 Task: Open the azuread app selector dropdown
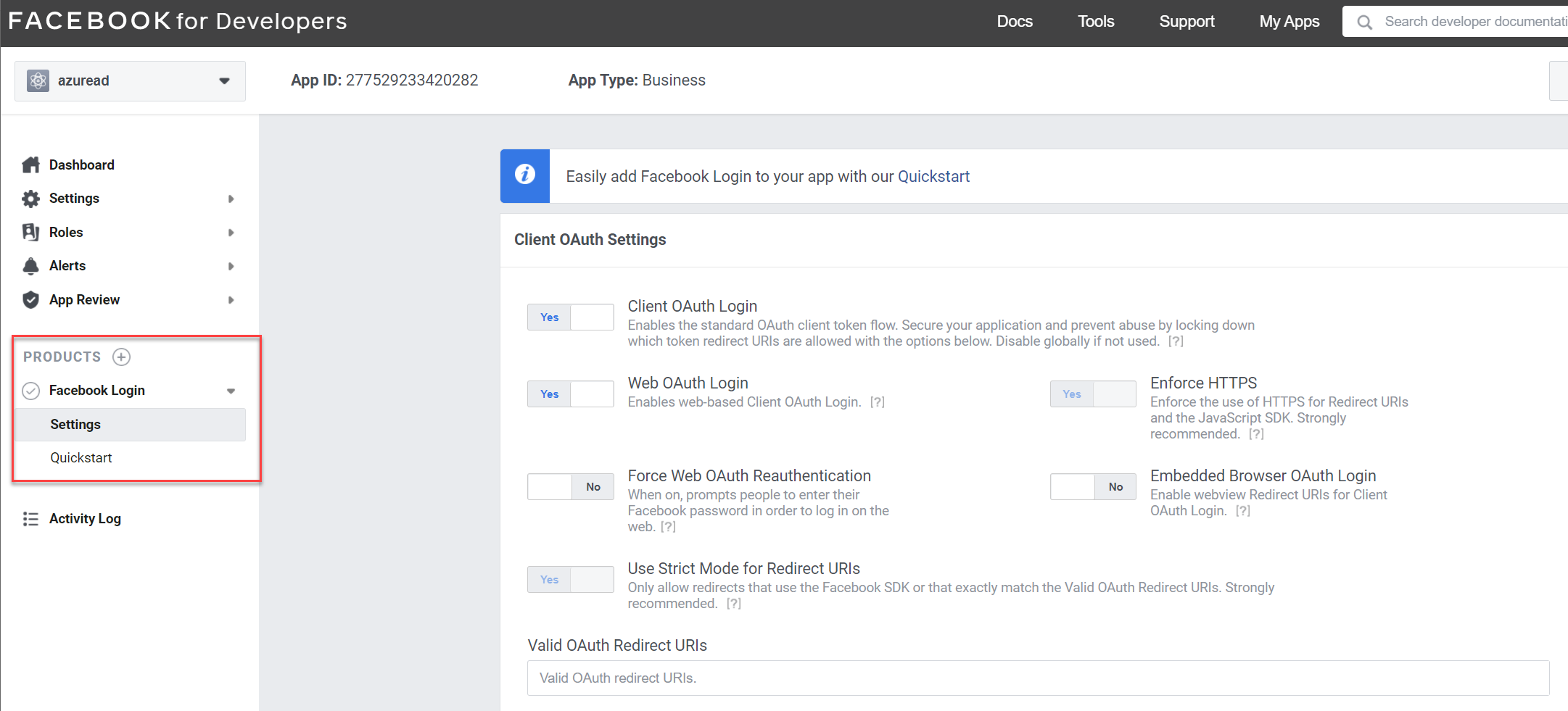(130, 80)
